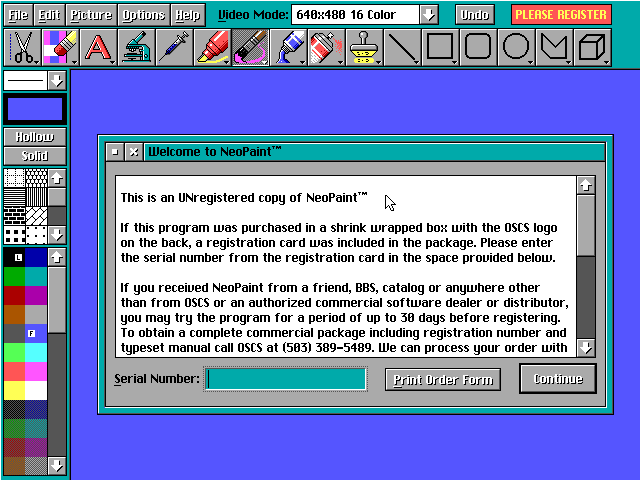The image size is (640, 480).
Task: Click the dialog system menu square button
Action: click(x=115, y=152)
